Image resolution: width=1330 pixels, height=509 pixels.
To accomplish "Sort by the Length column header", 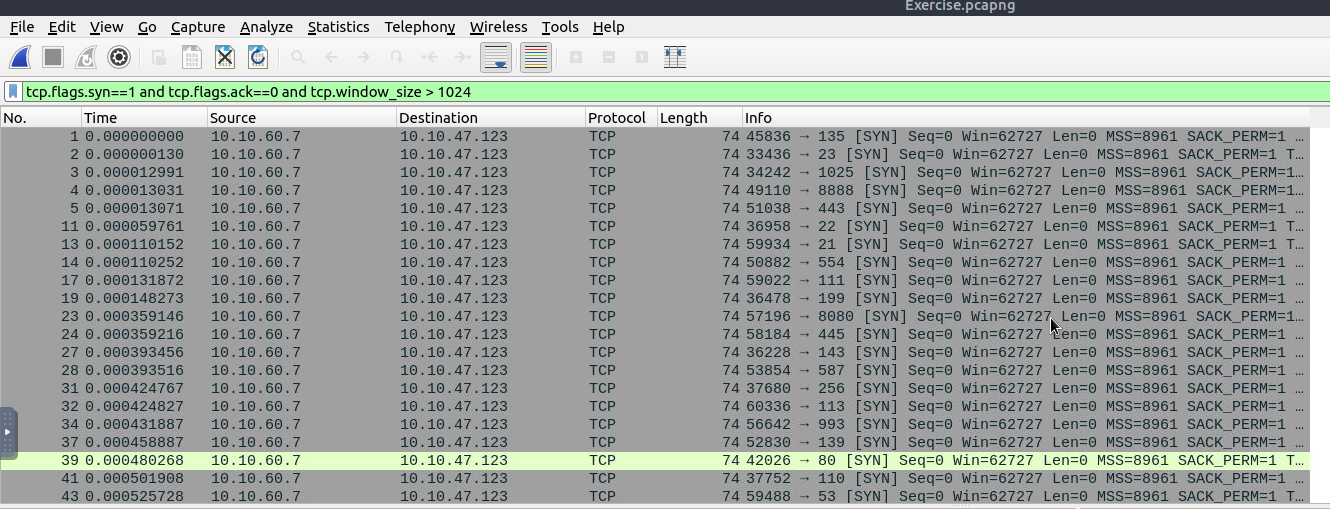I will coord(699,118).
